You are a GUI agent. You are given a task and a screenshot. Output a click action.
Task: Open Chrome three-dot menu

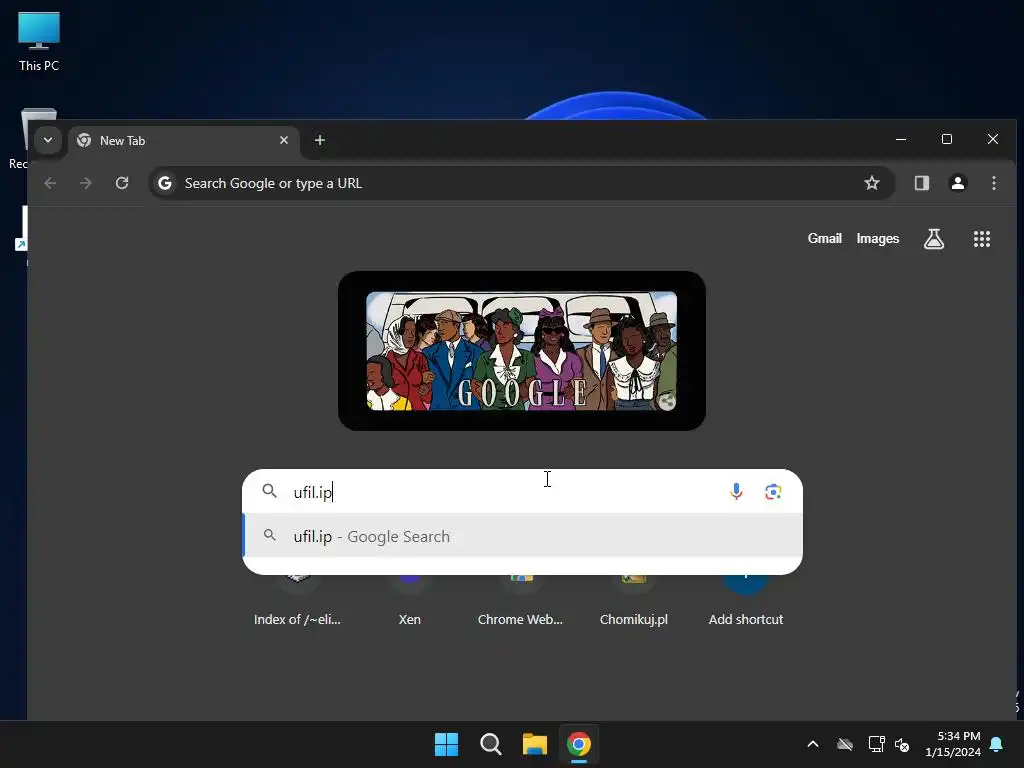click(x=994, y=184)
